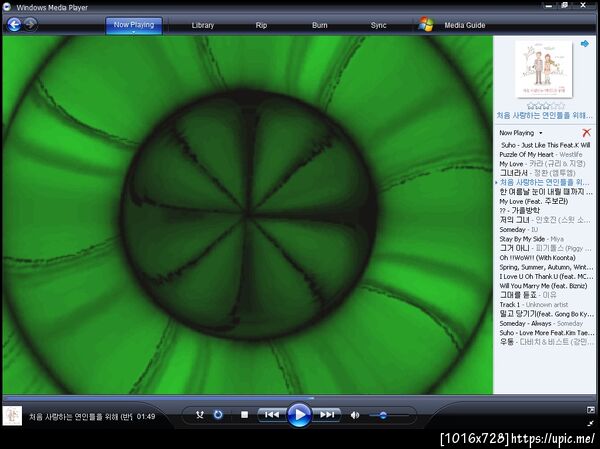Select 'Will You Marry Me (feat. Bizniz)'
The width and height of the screenshot is (600, 449).
click(545, 286)
